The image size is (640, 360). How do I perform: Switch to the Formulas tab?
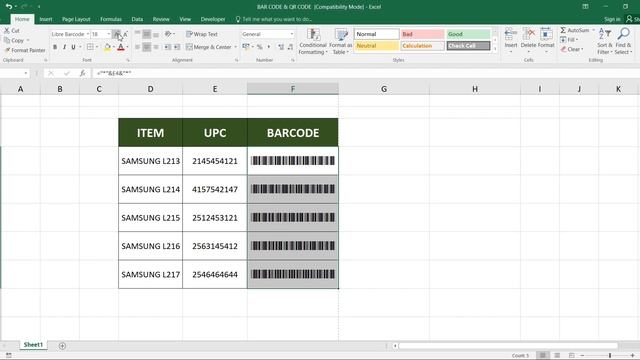[111, 19]
